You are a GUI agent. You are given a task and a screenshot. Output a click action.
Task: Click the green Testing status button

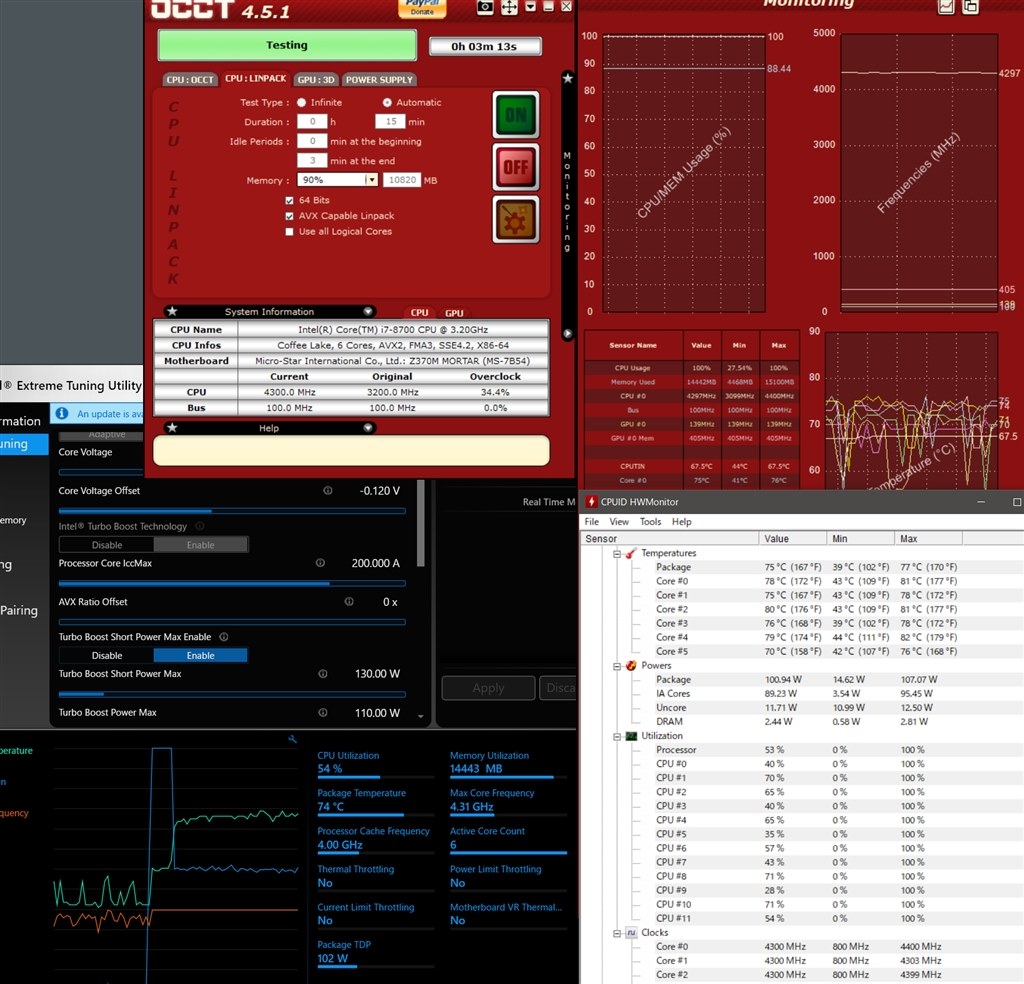tap(287, 45)
